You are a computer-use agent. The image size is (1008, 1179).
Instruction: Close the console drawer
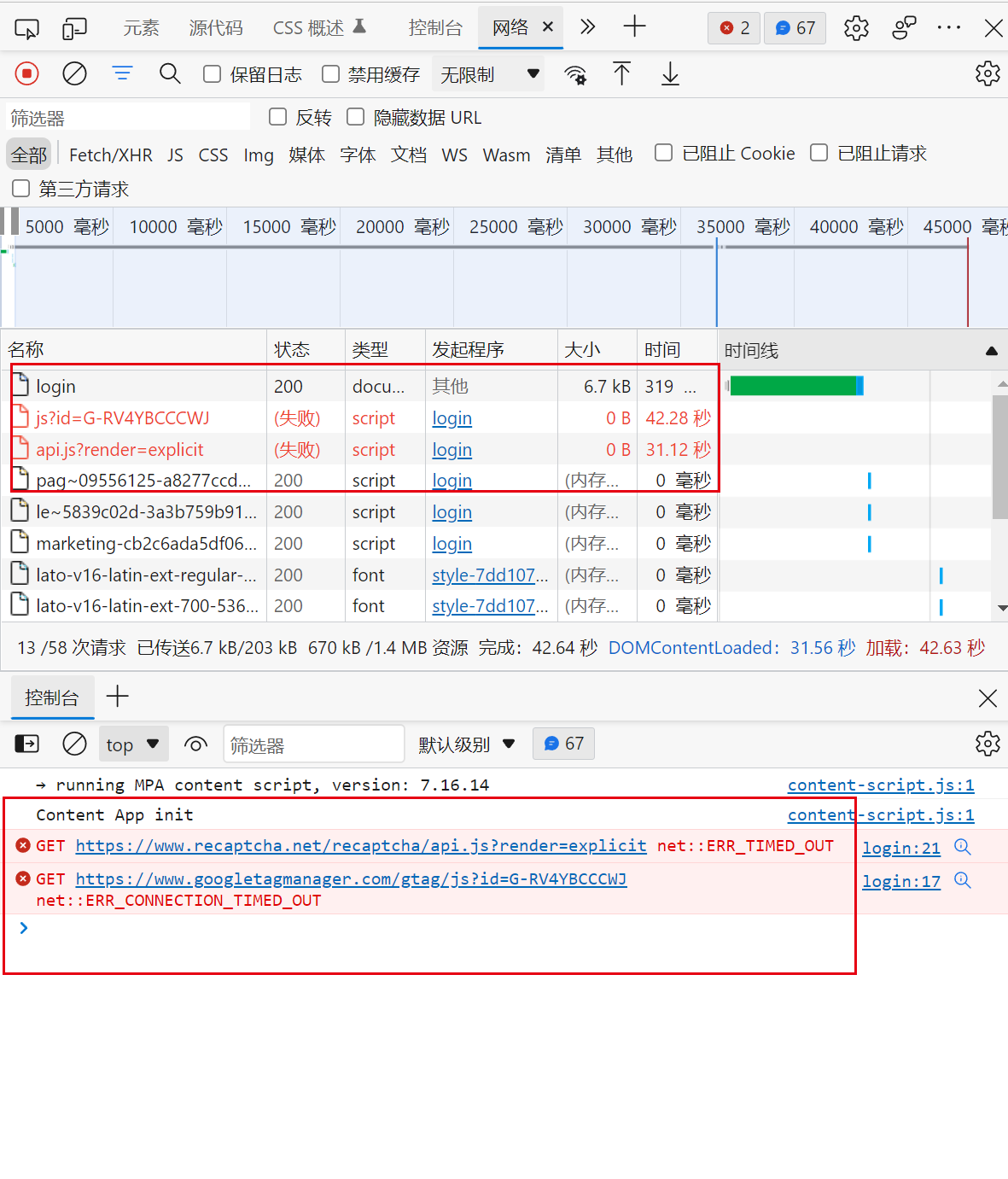(988, 698)
